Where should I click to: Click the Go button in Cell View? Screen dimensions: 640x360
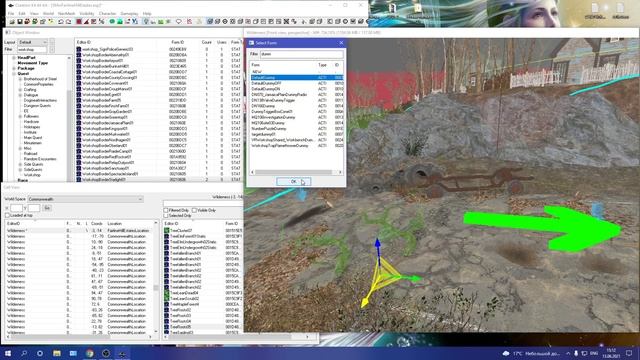point(47,208)
